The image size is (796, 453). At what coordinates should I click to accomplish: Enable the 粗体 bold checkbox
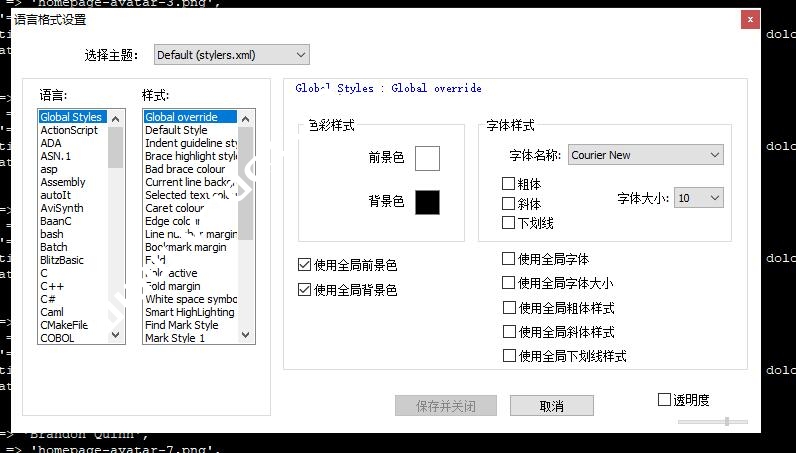coord(509,184)
